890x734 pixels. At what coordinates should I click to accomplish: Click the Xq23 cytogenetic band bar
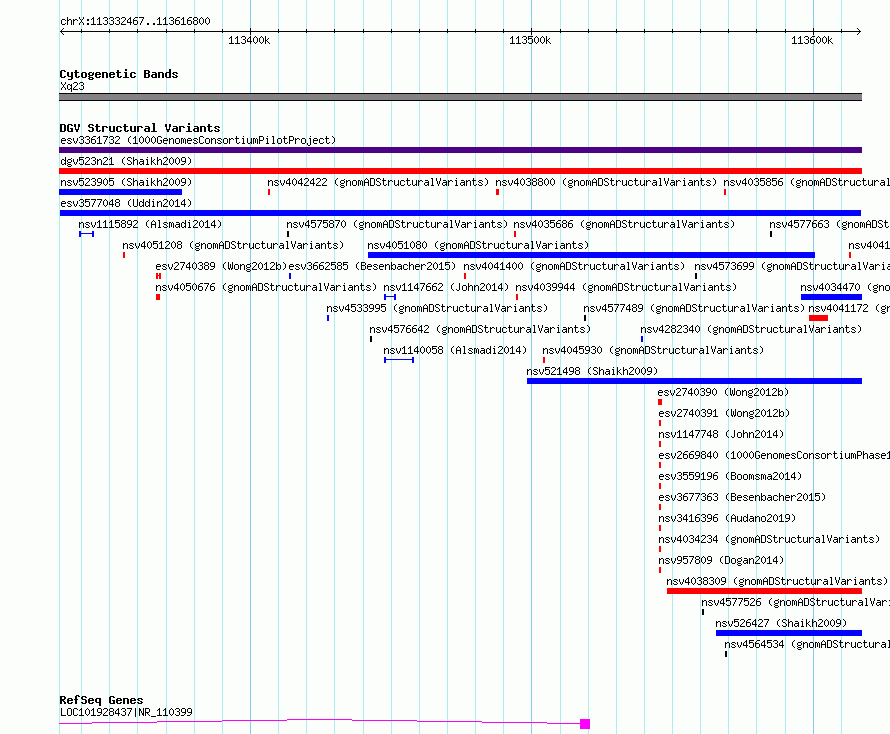[x=460, y=97]
